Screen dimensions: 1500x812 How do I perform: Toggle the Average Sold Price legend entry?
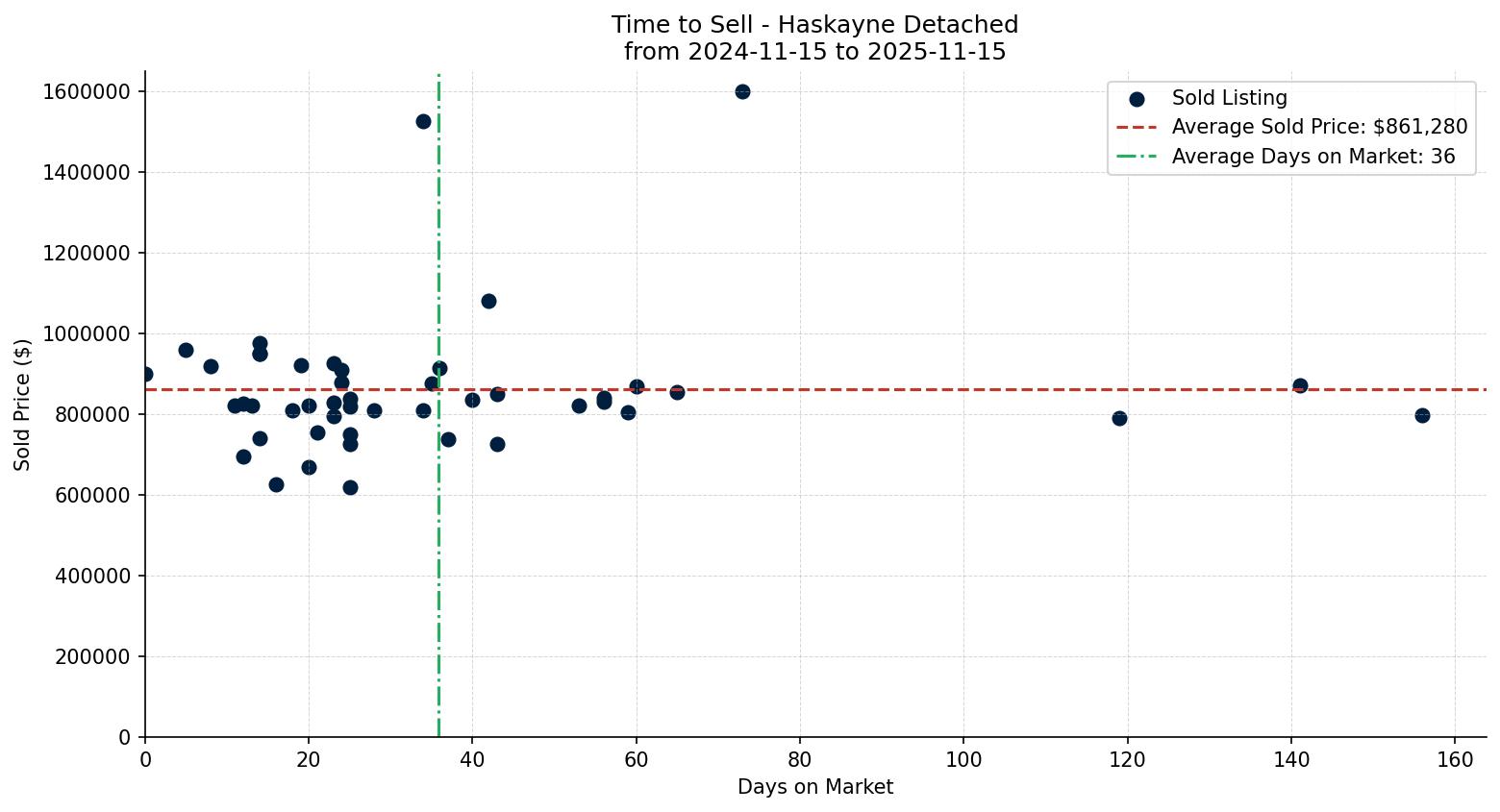1317,127
